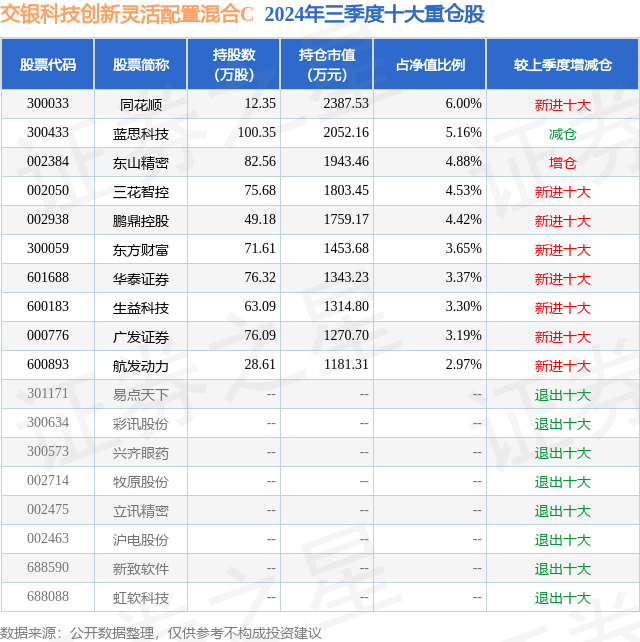Viewport: 640px width, 642px height.
Task: Click stock name 东方财富
Action: (x=141, y=250)
